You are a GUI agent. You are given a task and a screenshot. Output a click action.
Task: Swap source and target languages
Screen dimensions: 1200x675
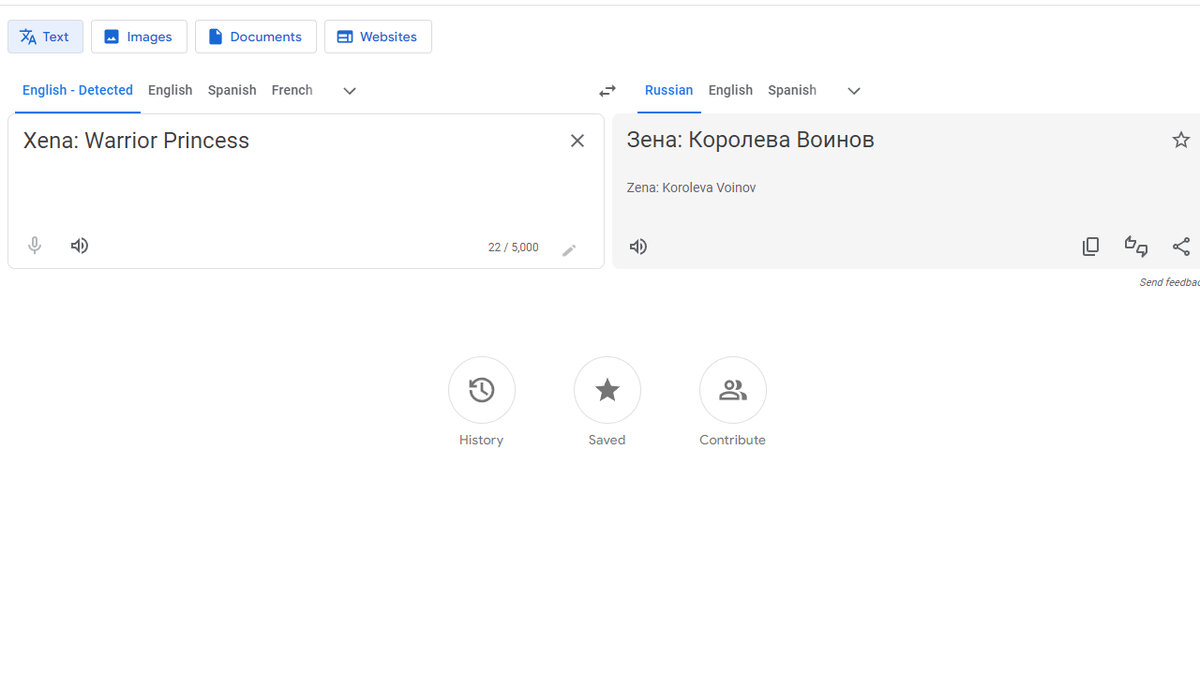point(607,91)
